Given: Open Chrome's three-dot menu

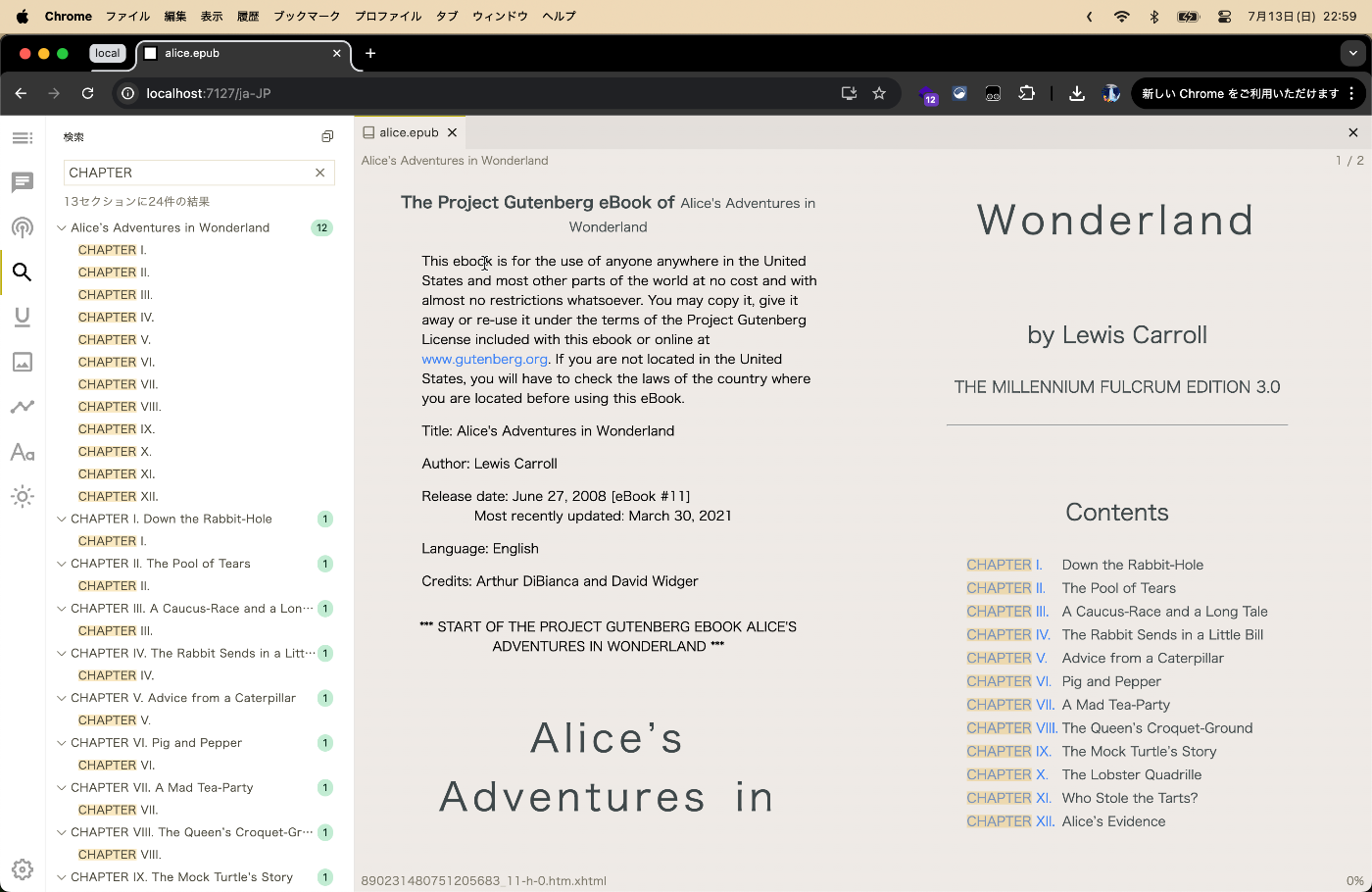Looking at the screenshot, I should 1352,93.
